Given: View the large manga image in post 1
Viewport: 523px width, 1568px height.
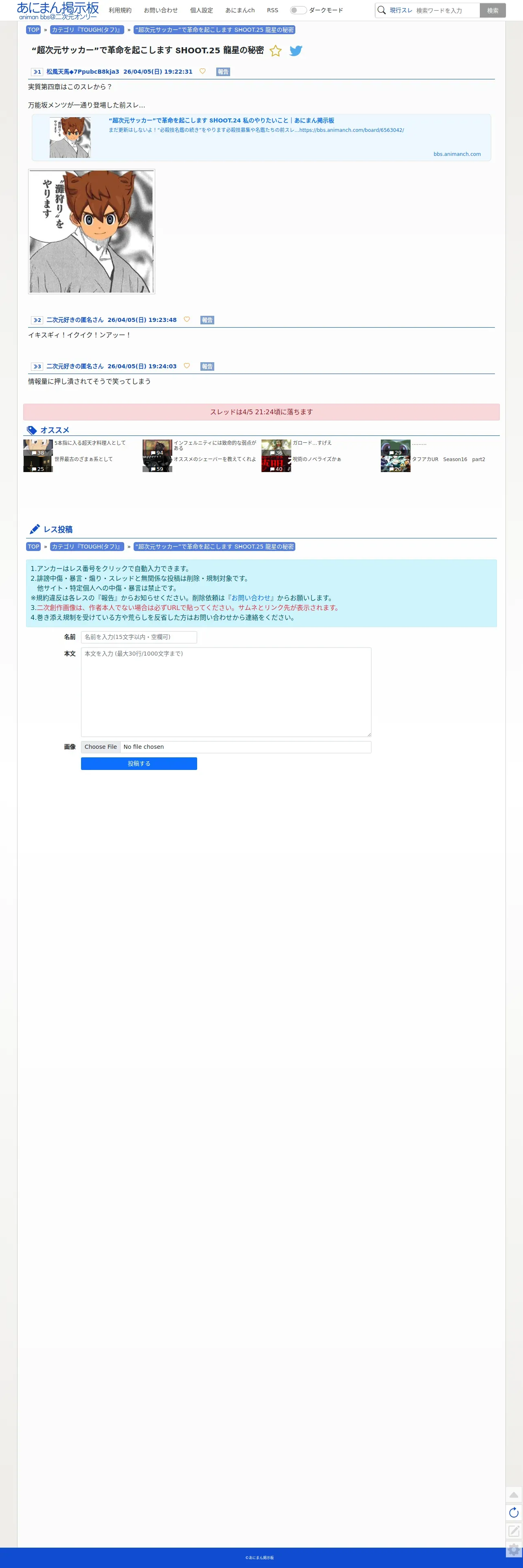Looking at the screenshot, I should coord(91,231).
